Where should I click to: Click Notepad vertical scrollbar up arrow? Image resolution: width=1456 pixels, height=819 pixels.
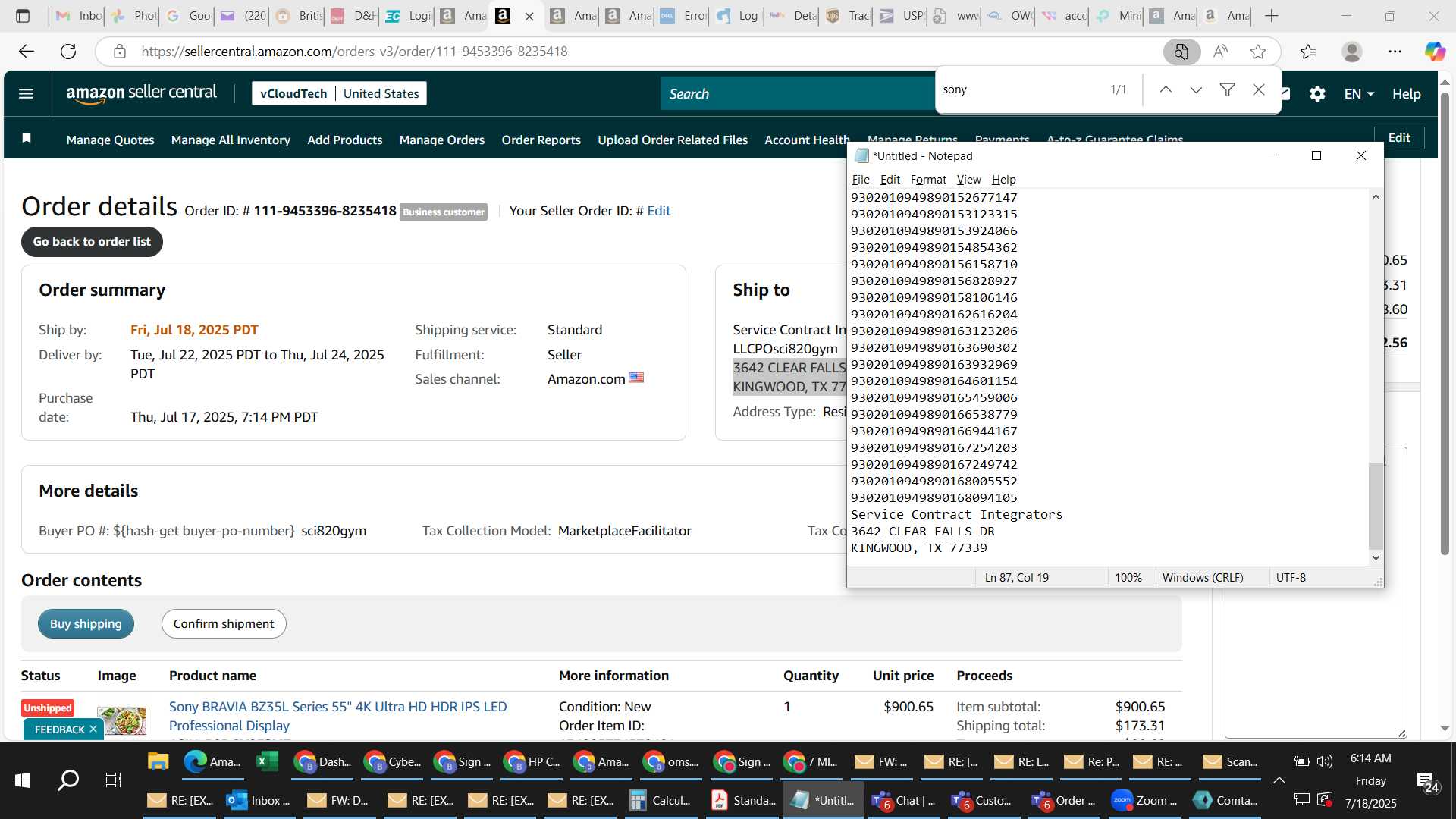pos(1376,197)
